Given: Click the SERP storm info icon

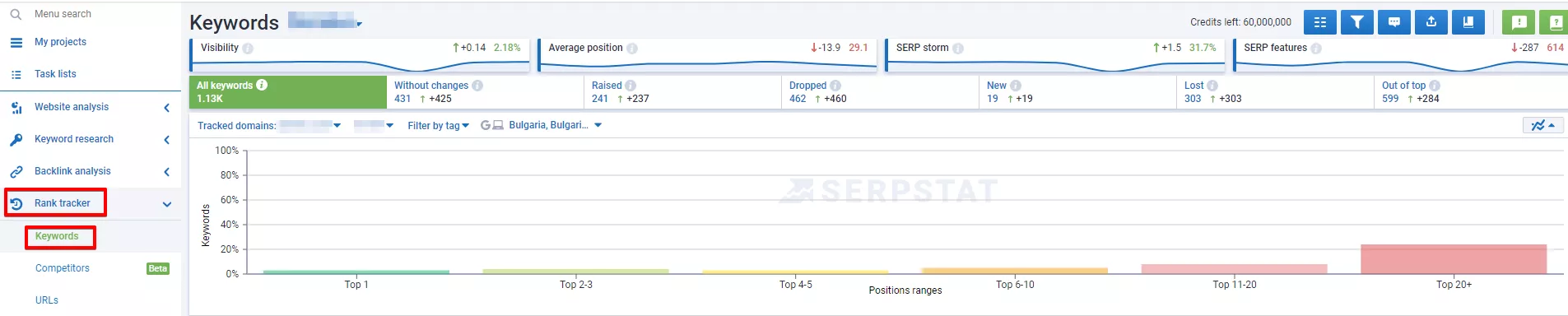Looking at the screenshot, I should click(x=958, y=49).
